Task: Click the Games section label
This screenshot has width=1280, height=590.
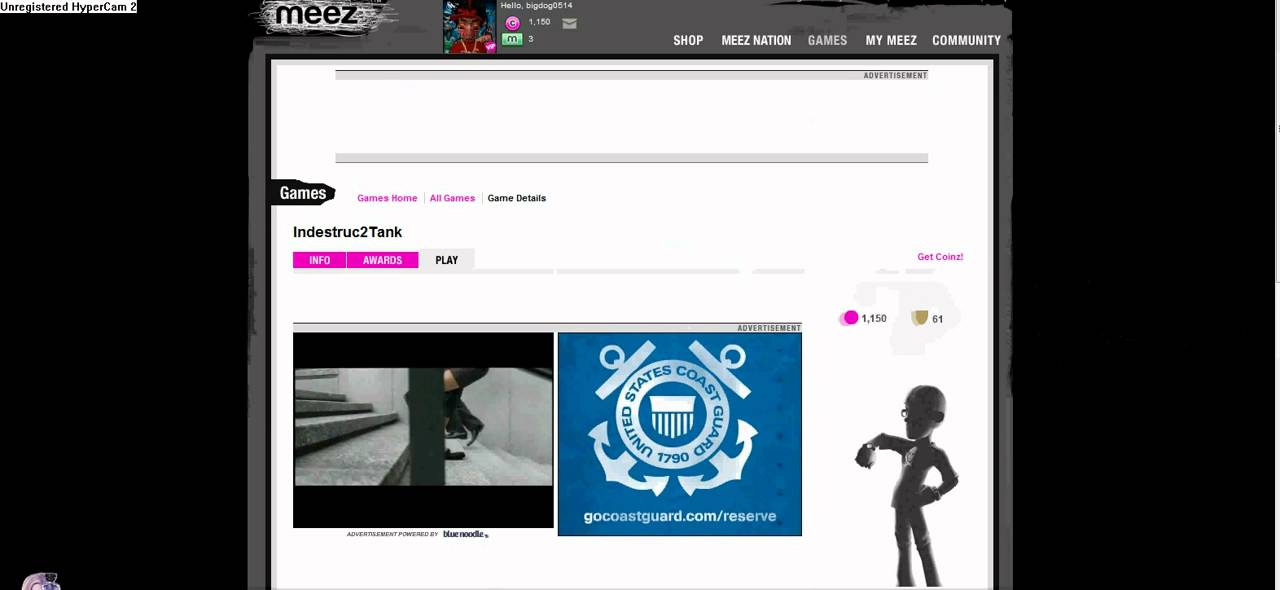Action: point(303,193)
